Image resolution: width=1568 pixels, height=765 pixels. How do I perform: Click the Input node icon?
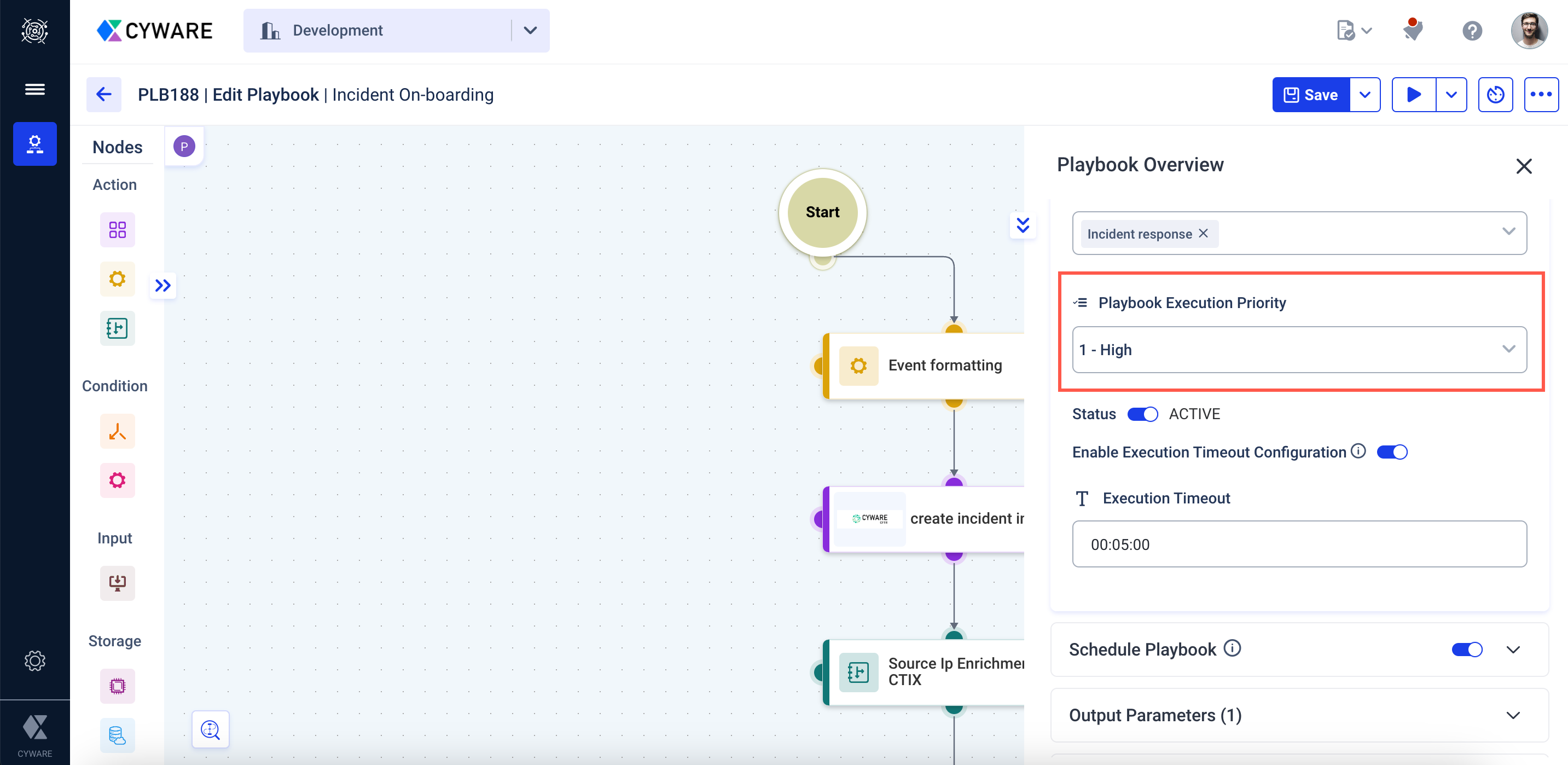click(x=116, y=582)
